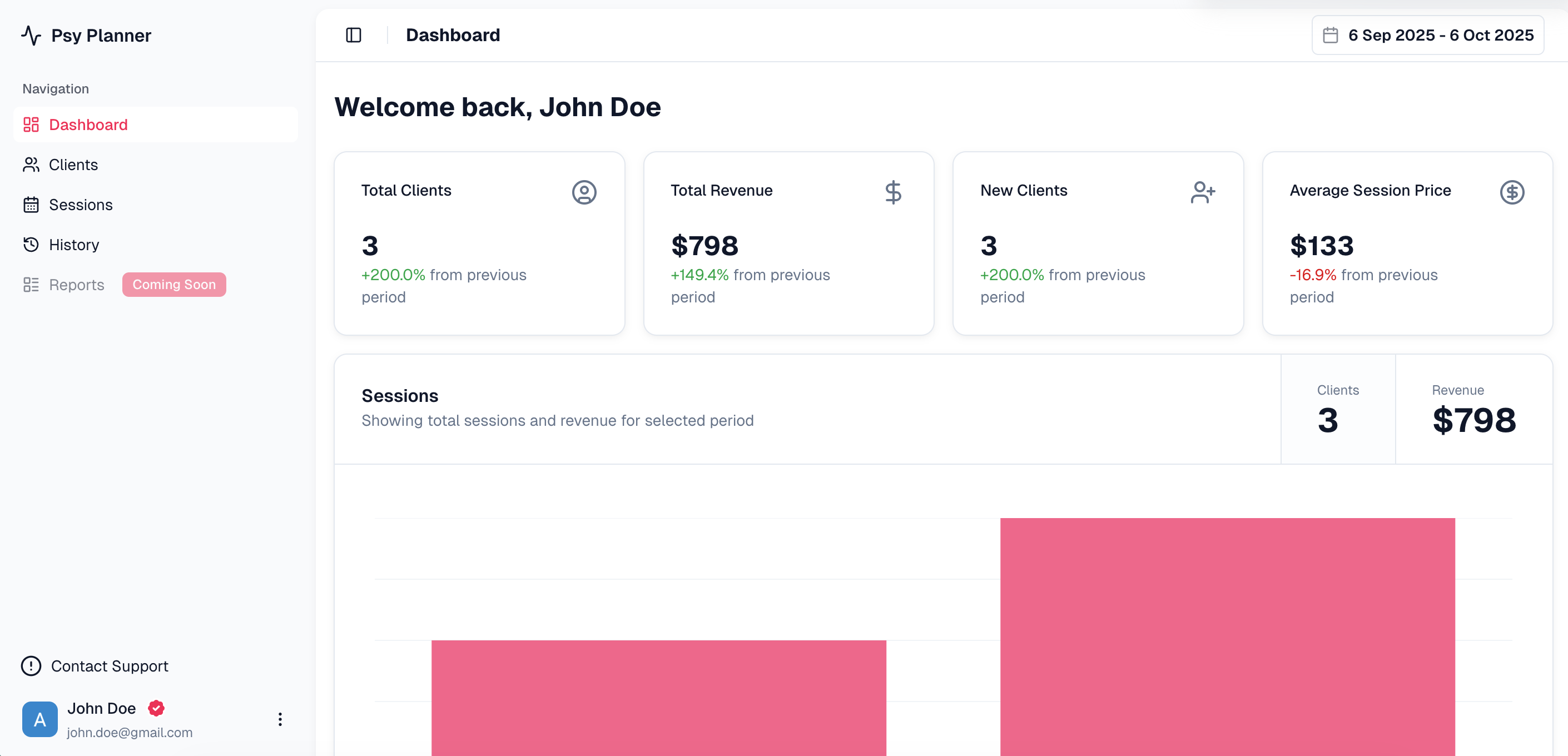Image resolution: width=1568 pixels, height=756 pixels.
Task: Switch chart to Clients metric tab
Action: tap(1338, 410)
